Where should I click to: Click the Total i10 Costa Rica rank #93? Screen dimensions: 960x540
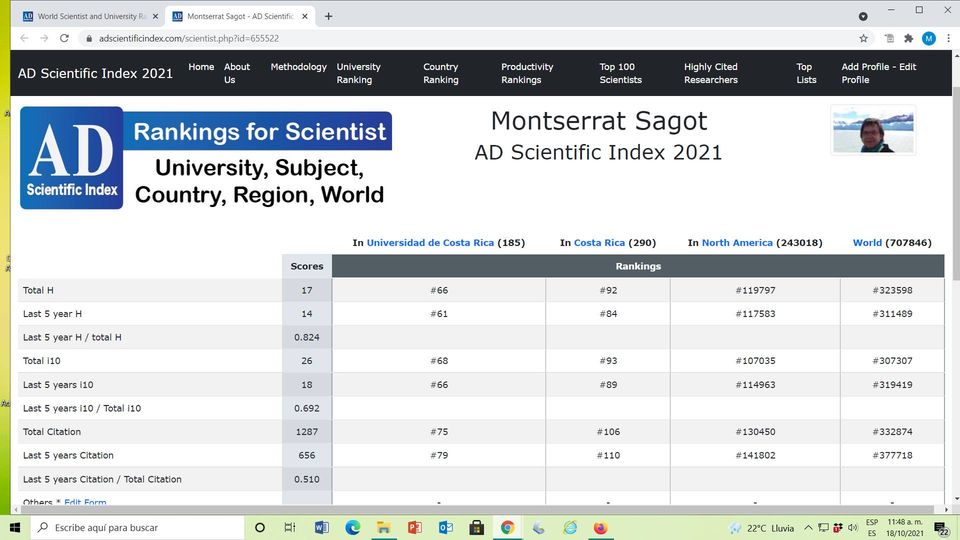pos(608,361)
